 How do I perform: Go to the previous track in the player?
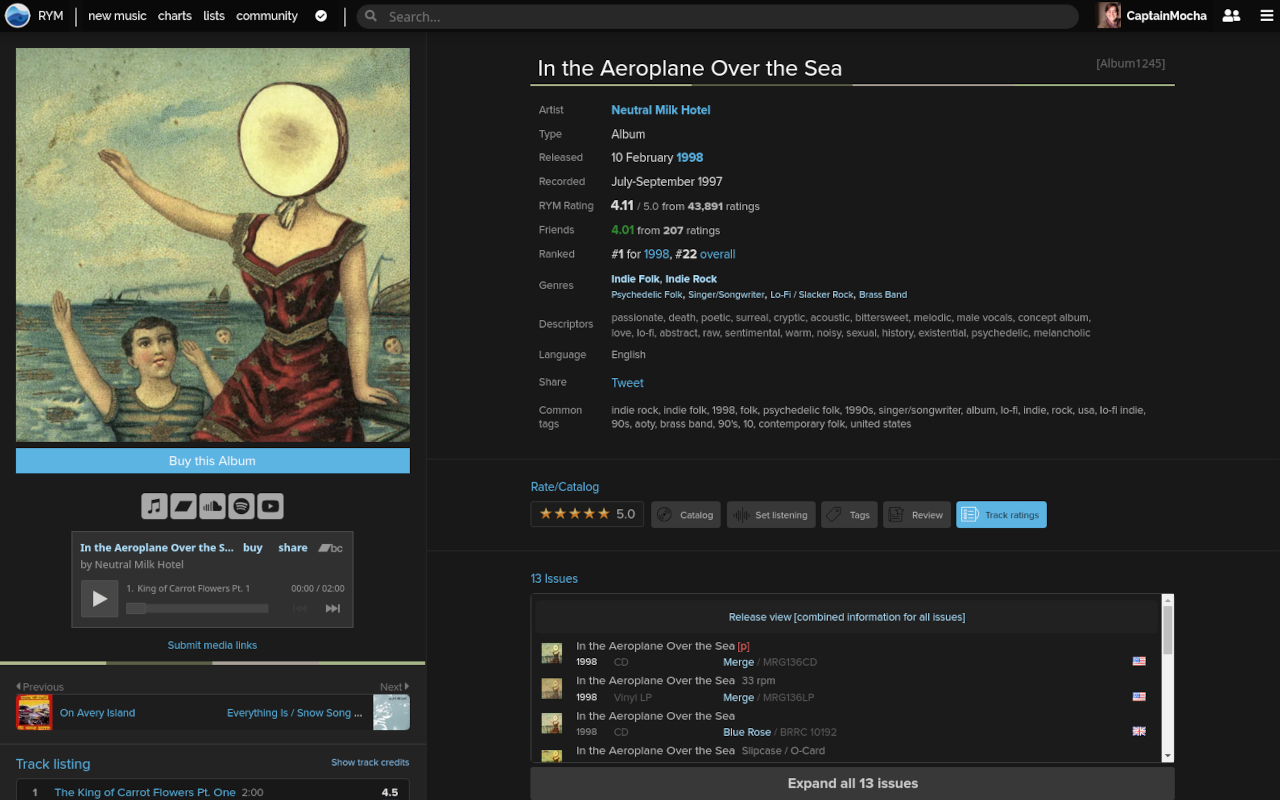(x=299, y=608)
